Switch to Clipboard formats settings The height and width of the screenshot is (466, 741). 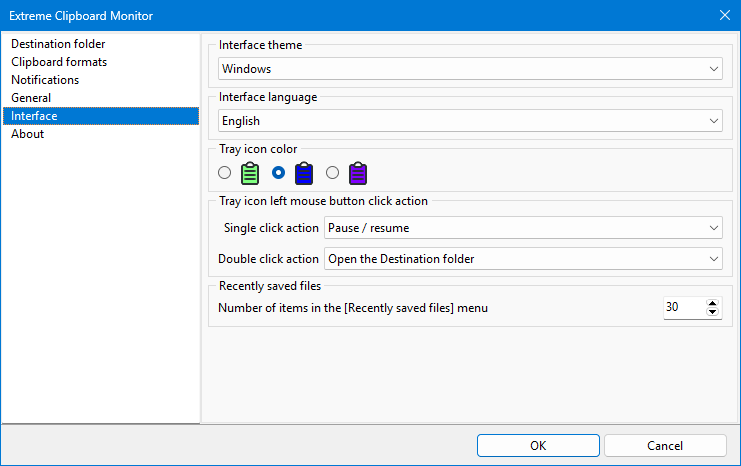pos(101,62)
